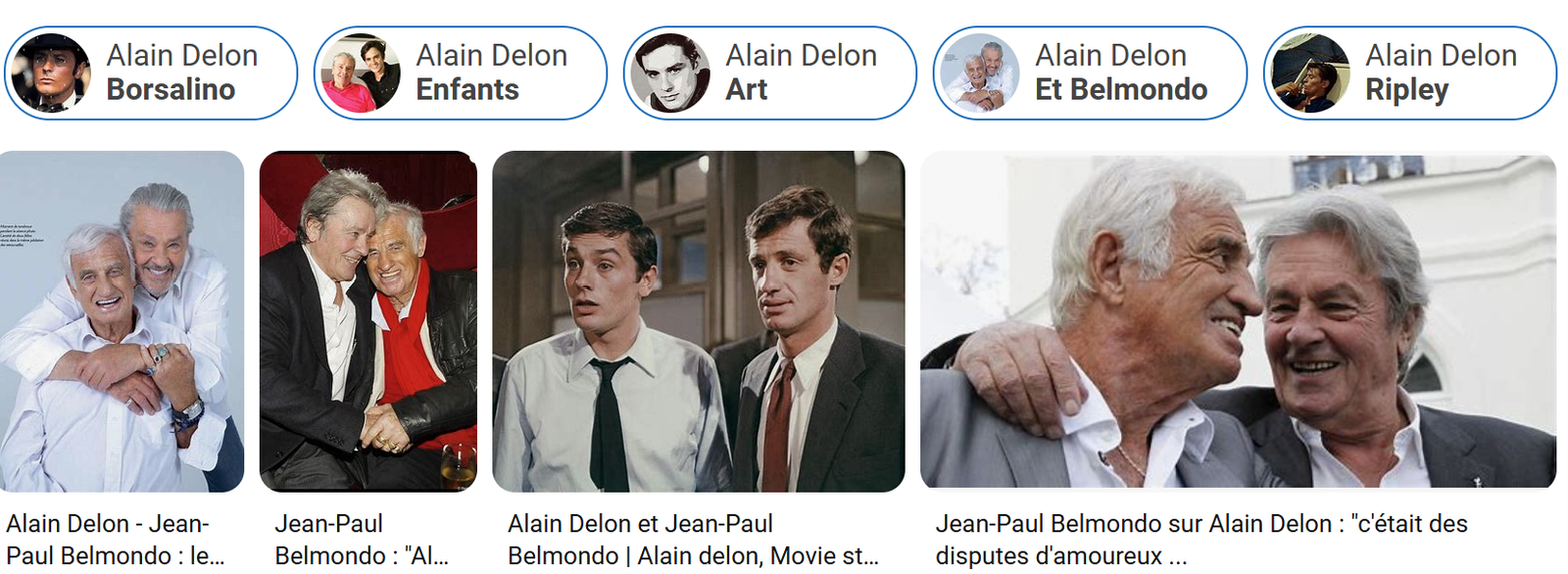The image size is (1568, 574).
Task: Open the large photo of two smiling grey-haired men
Action: (1238, 320)
